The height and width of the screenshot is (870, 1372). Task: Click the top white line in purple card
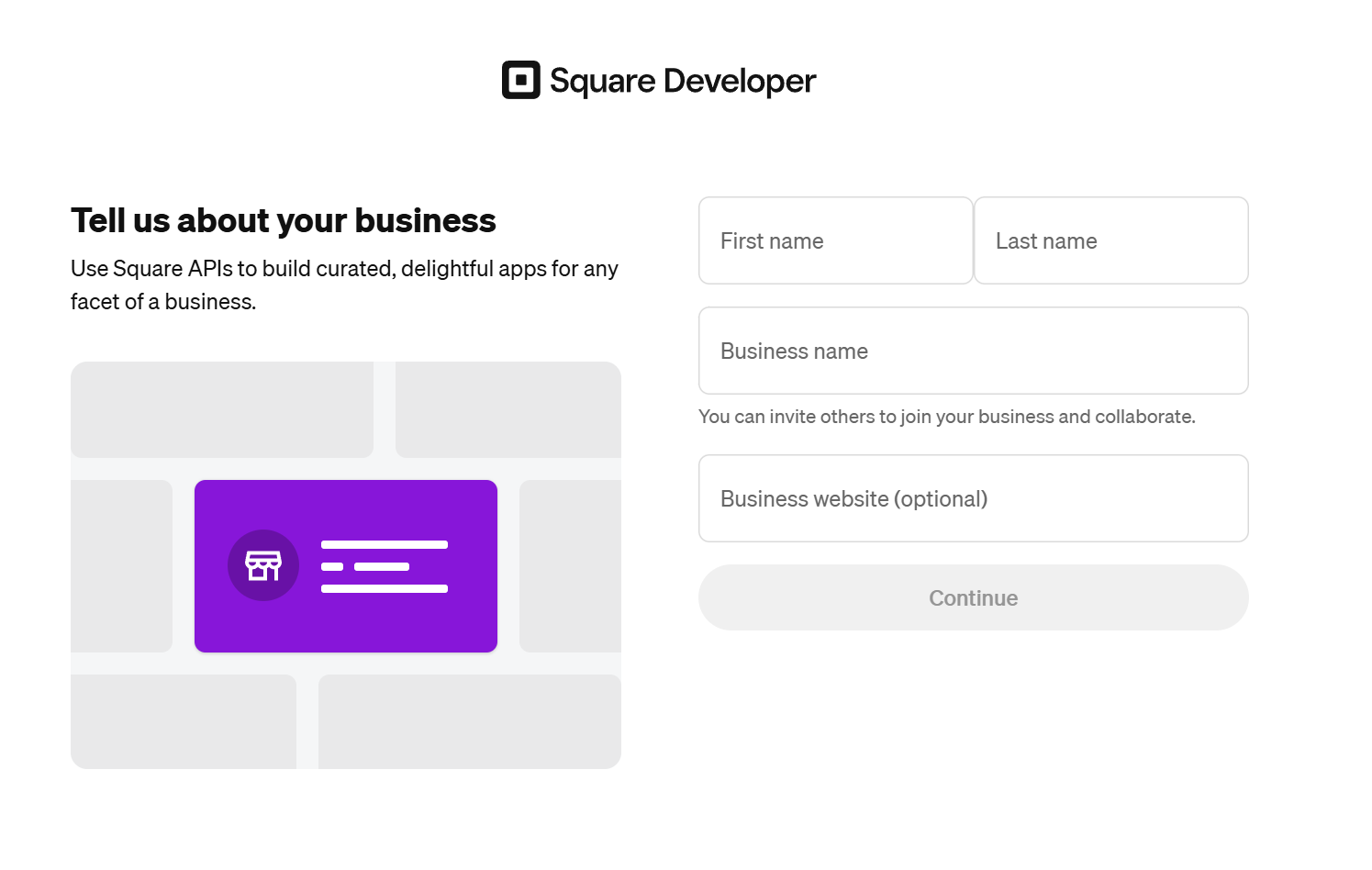coord(384,544)
